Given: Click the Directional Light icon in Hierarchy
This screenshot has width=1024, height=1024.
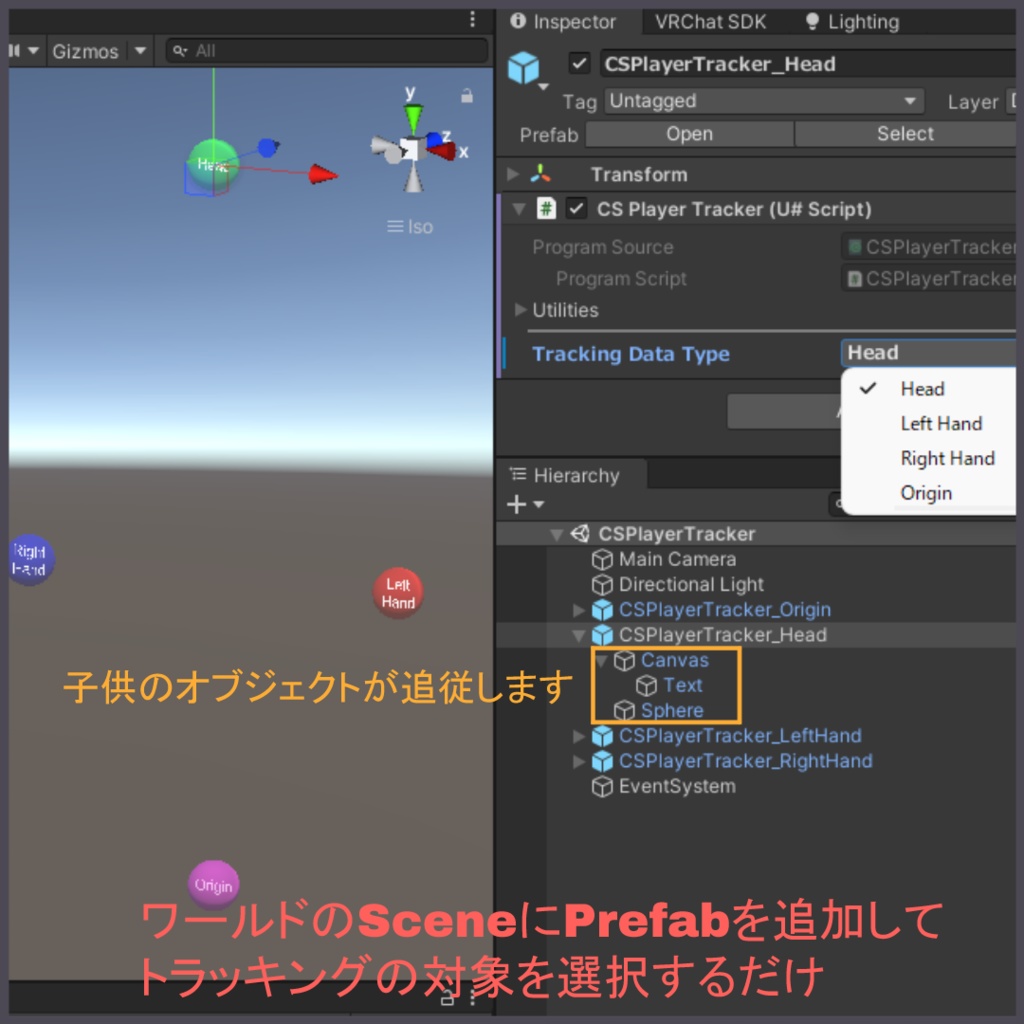Looking at the screenshot, I should tap(602, 584).
